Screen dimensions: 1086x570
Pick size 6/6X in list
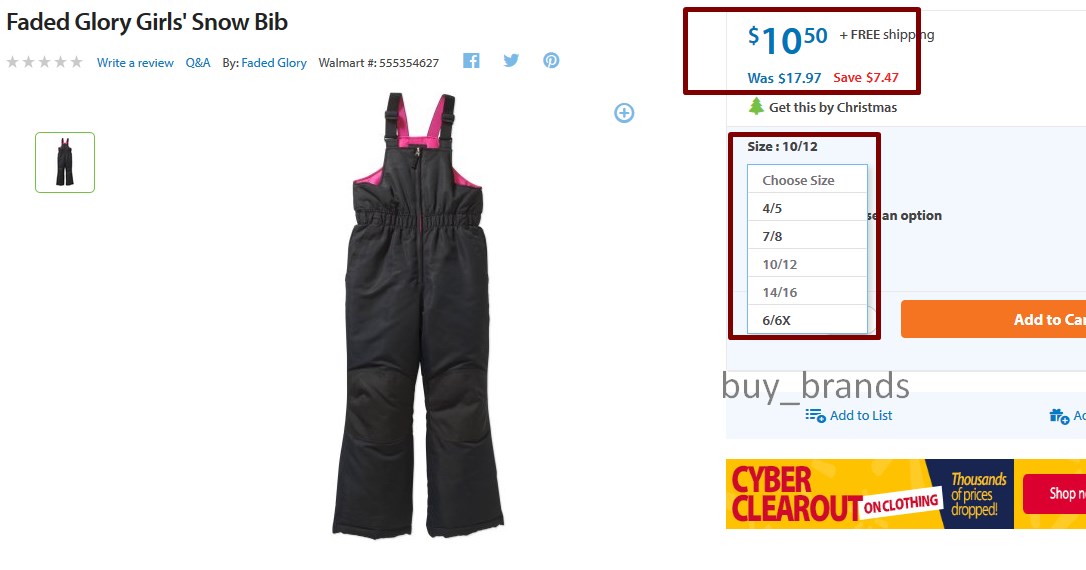click(808, 320)
